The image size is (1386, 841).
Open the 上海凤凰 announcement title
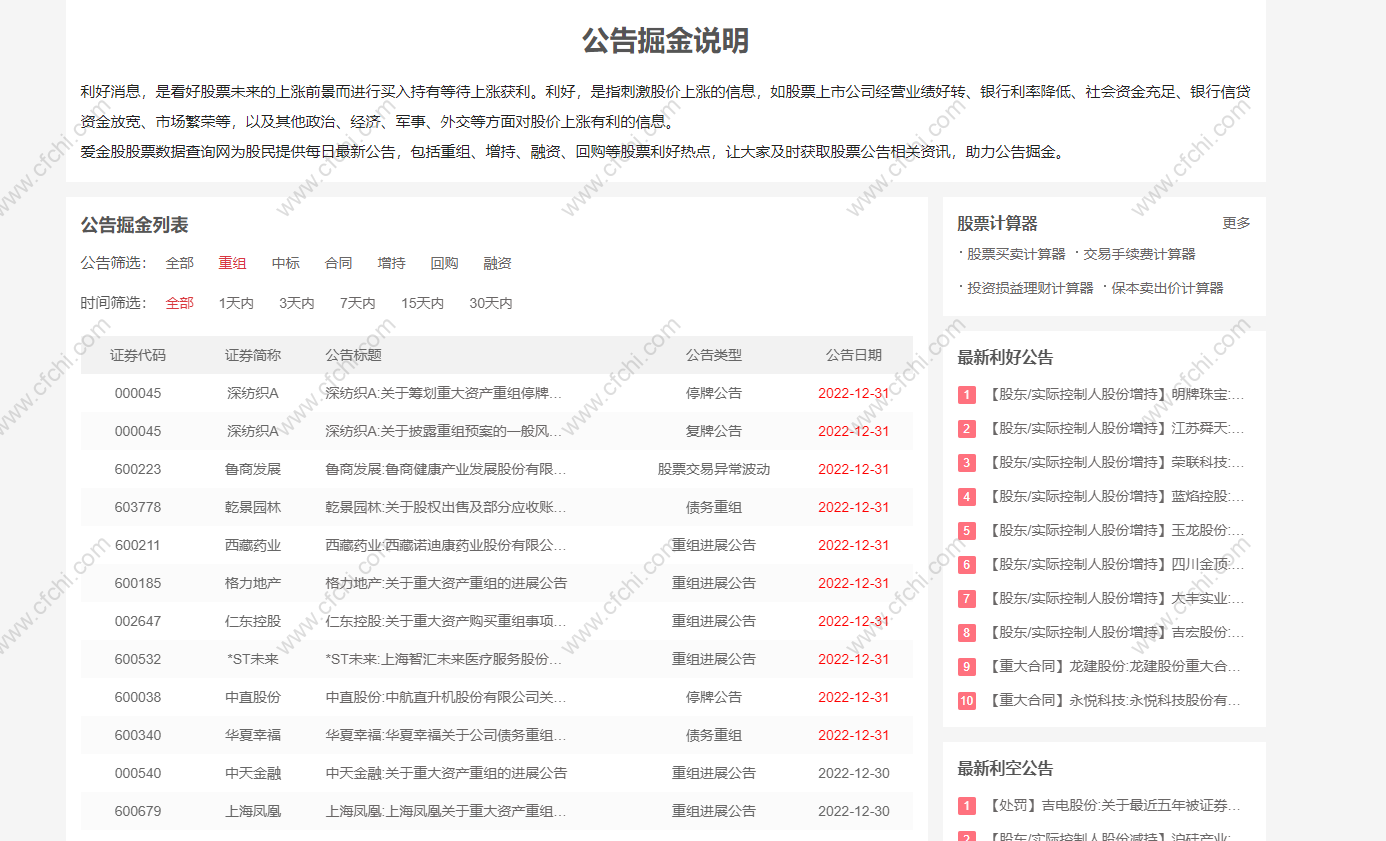(x=446, y=811)
